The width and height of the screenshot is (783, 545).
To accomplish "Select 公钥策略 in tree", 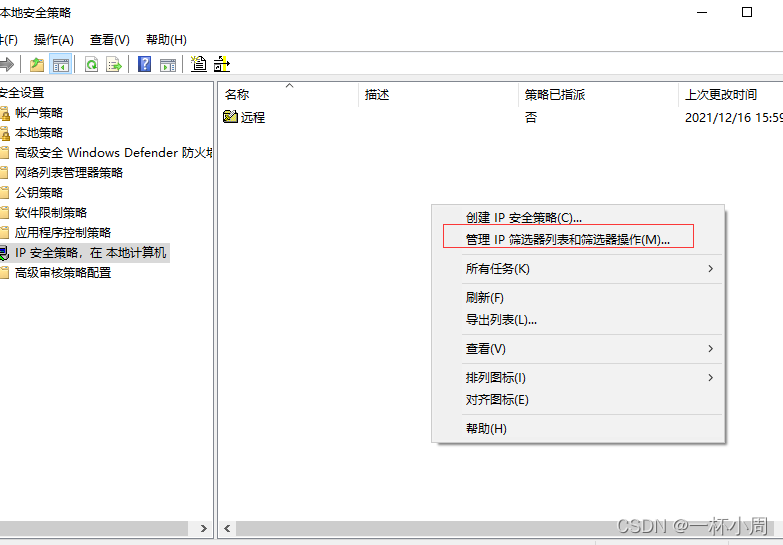I will click(x=39, y=193).
